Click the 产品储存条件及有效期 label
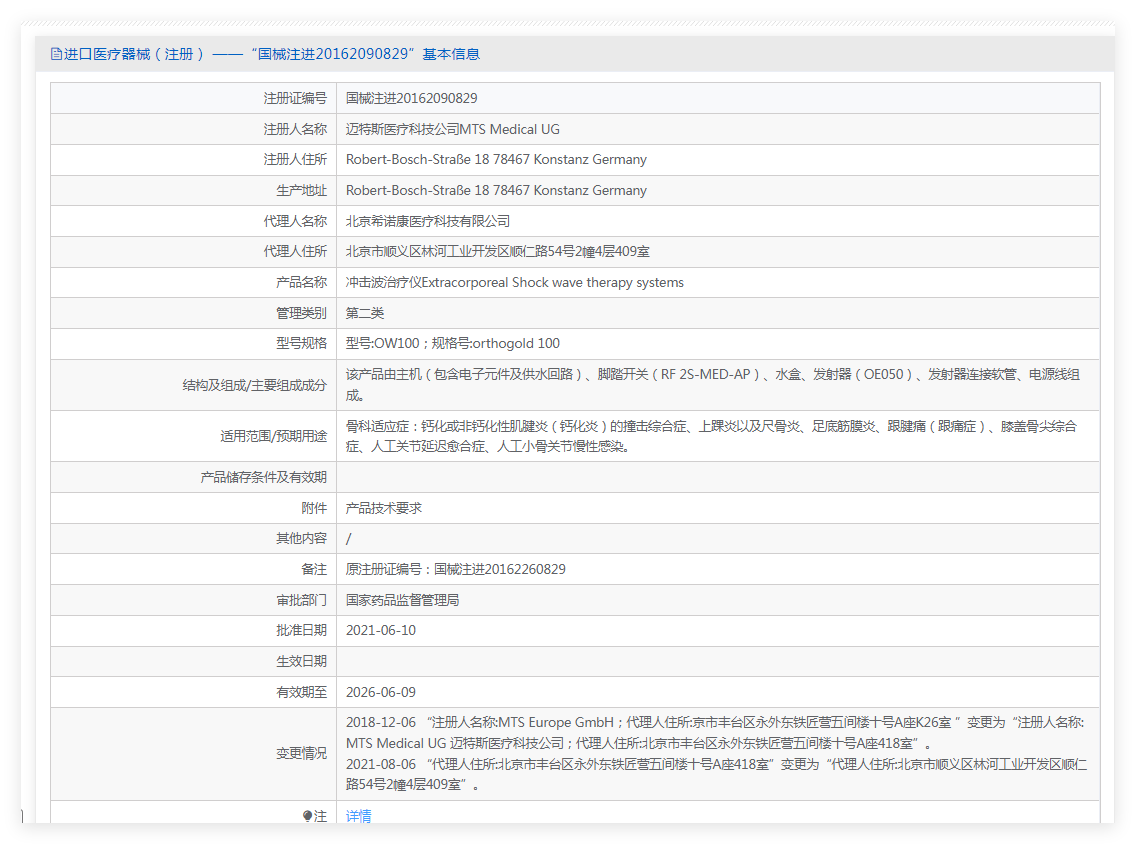The image size is (1136, 844). point(264,477)
